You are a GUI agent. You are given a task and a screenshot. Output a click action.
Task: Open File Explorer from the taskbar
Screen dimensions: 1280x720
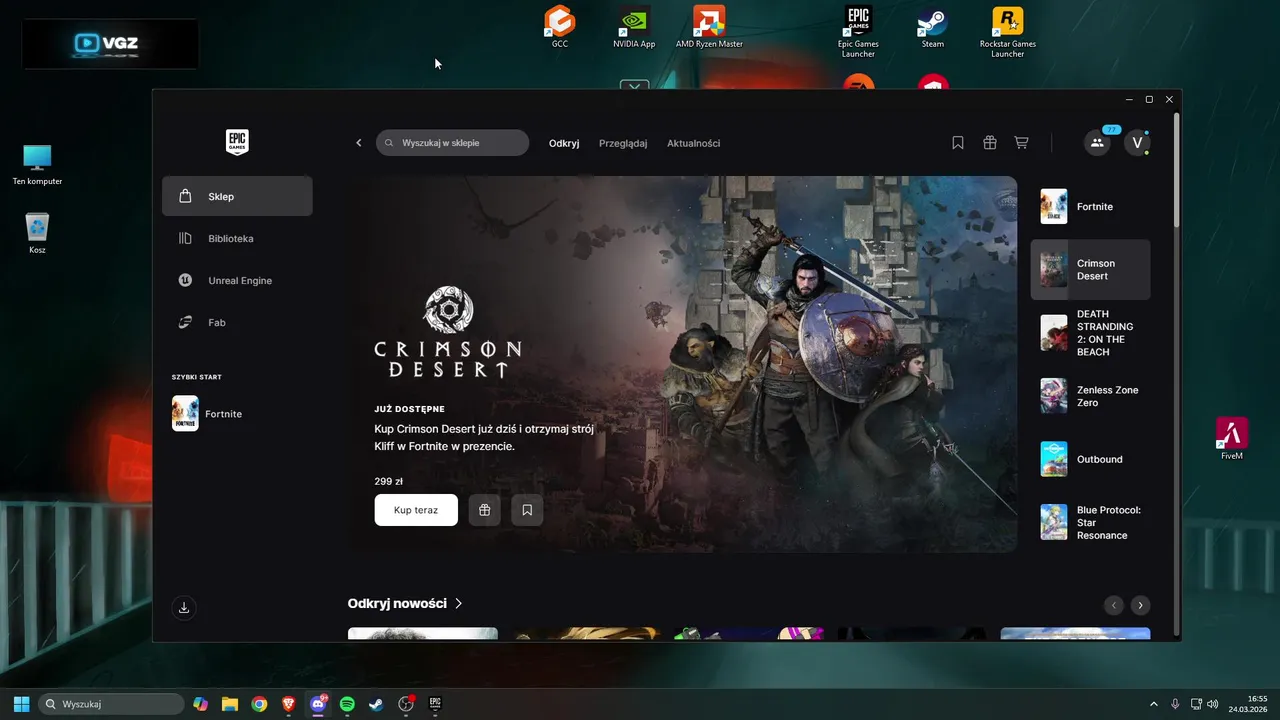[230, 704]
